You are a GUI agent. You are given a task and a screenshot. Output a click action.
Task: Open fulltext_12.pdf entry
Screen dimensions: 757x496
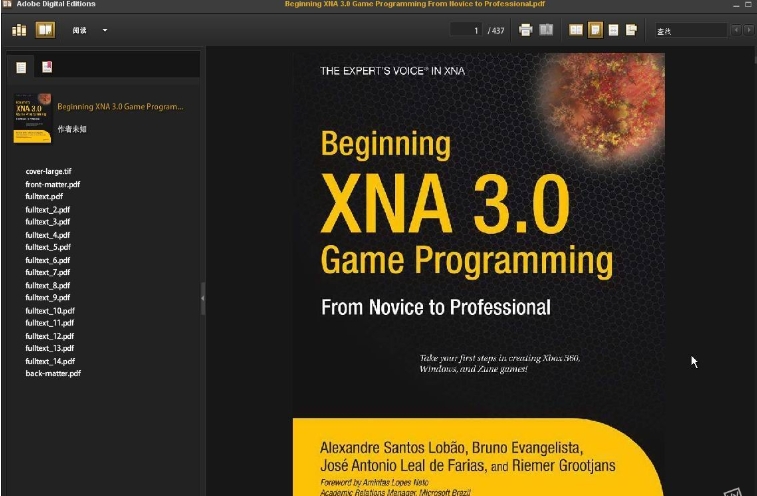click(49, 336)
